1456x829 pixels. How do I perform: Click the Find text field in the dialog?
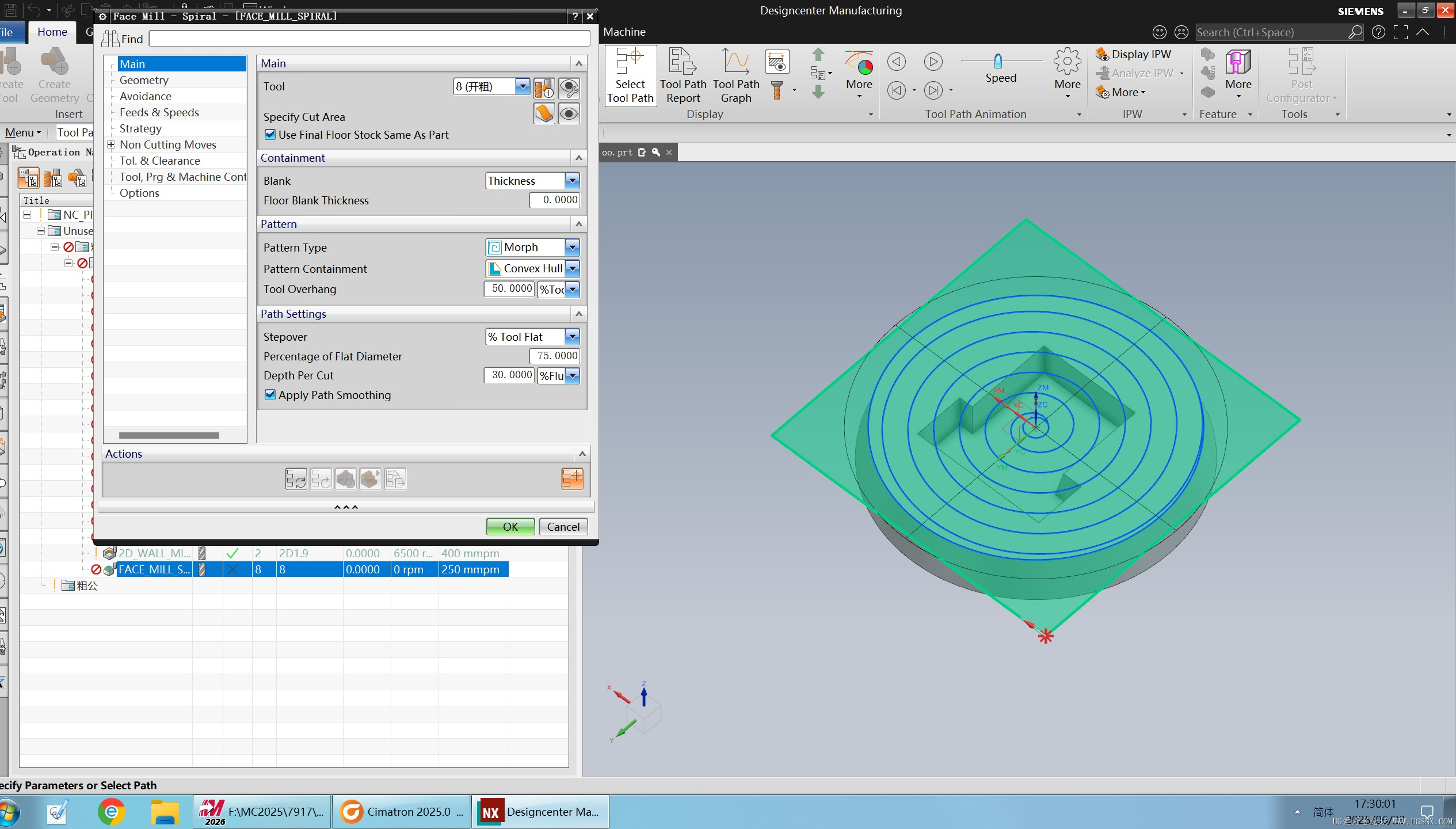coord(369,39)
